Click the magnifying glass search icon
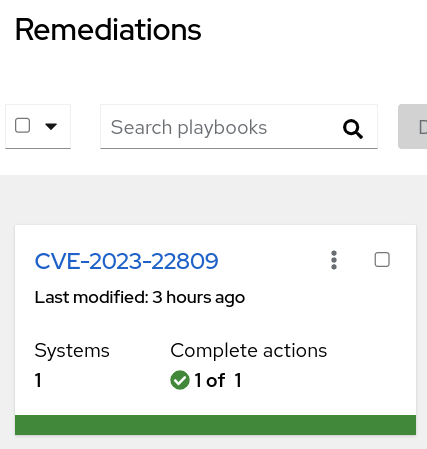Screen dimensions: 427x449 click(x=353, y=128)
